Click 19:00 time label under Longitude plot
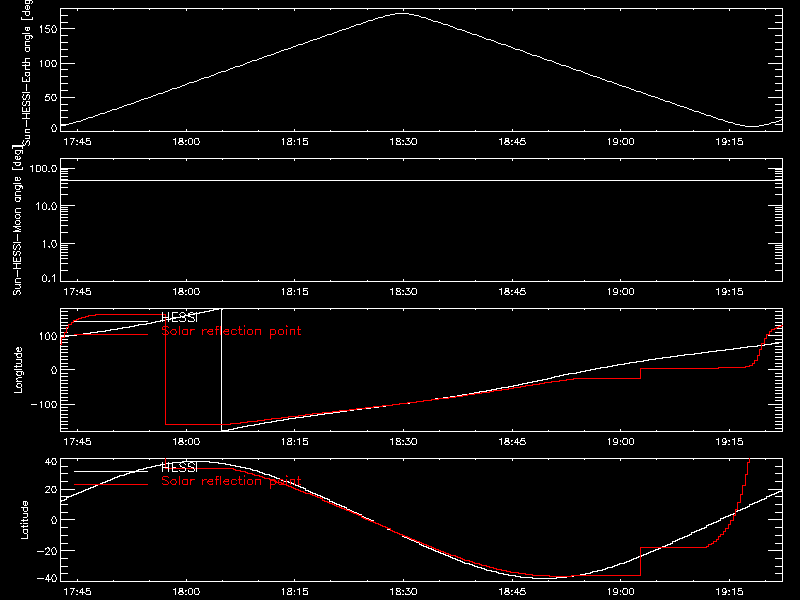 [x=621, y=441]
